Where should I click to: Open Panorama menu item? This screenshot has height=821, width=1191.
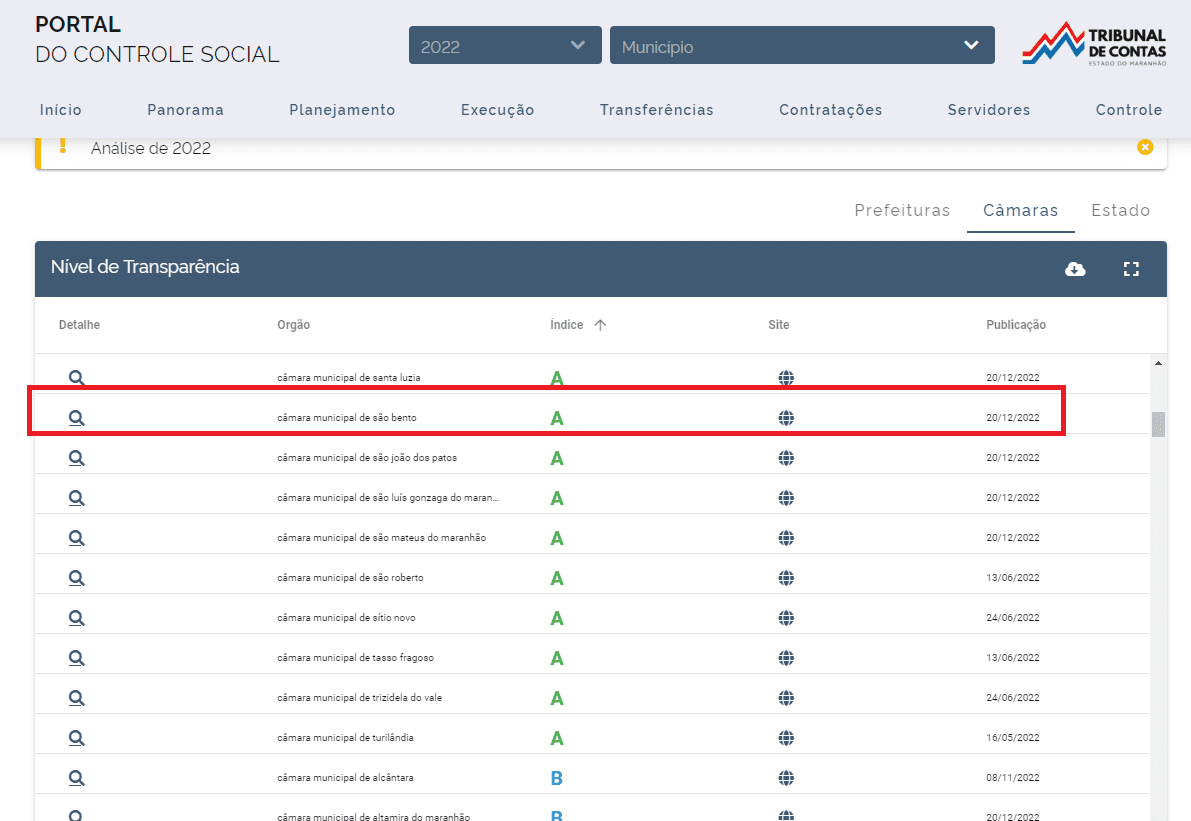tap(185, 110)
